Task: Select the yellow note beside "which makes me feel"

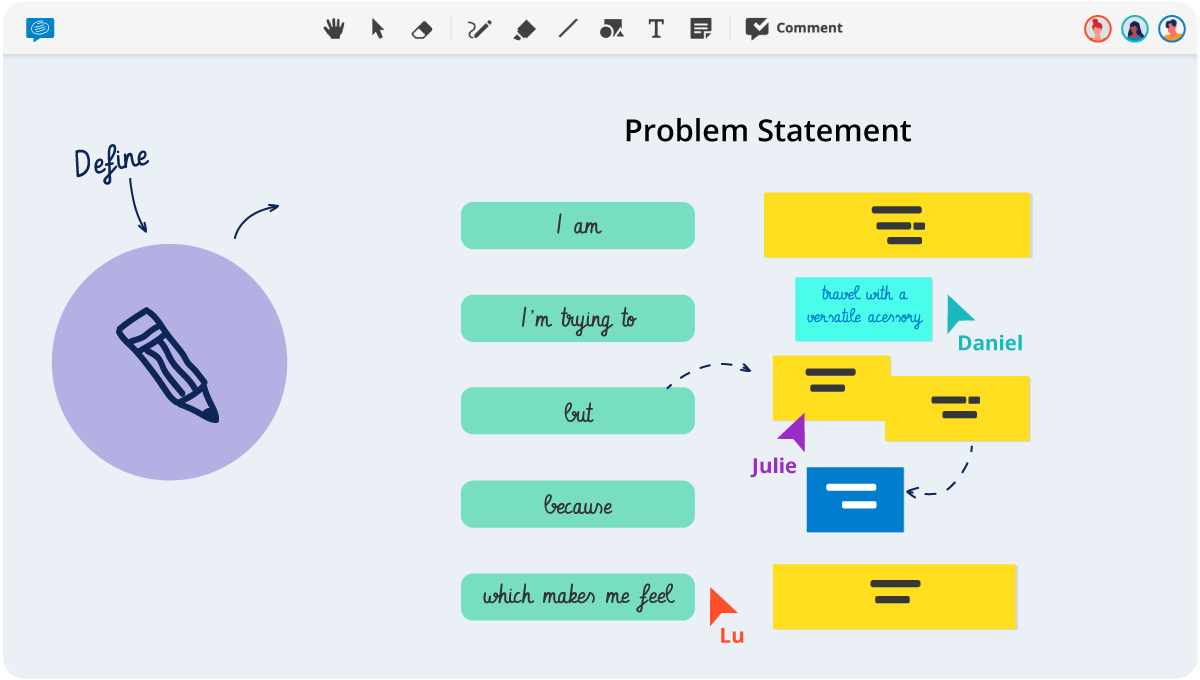Action: [x=895, y=596]
